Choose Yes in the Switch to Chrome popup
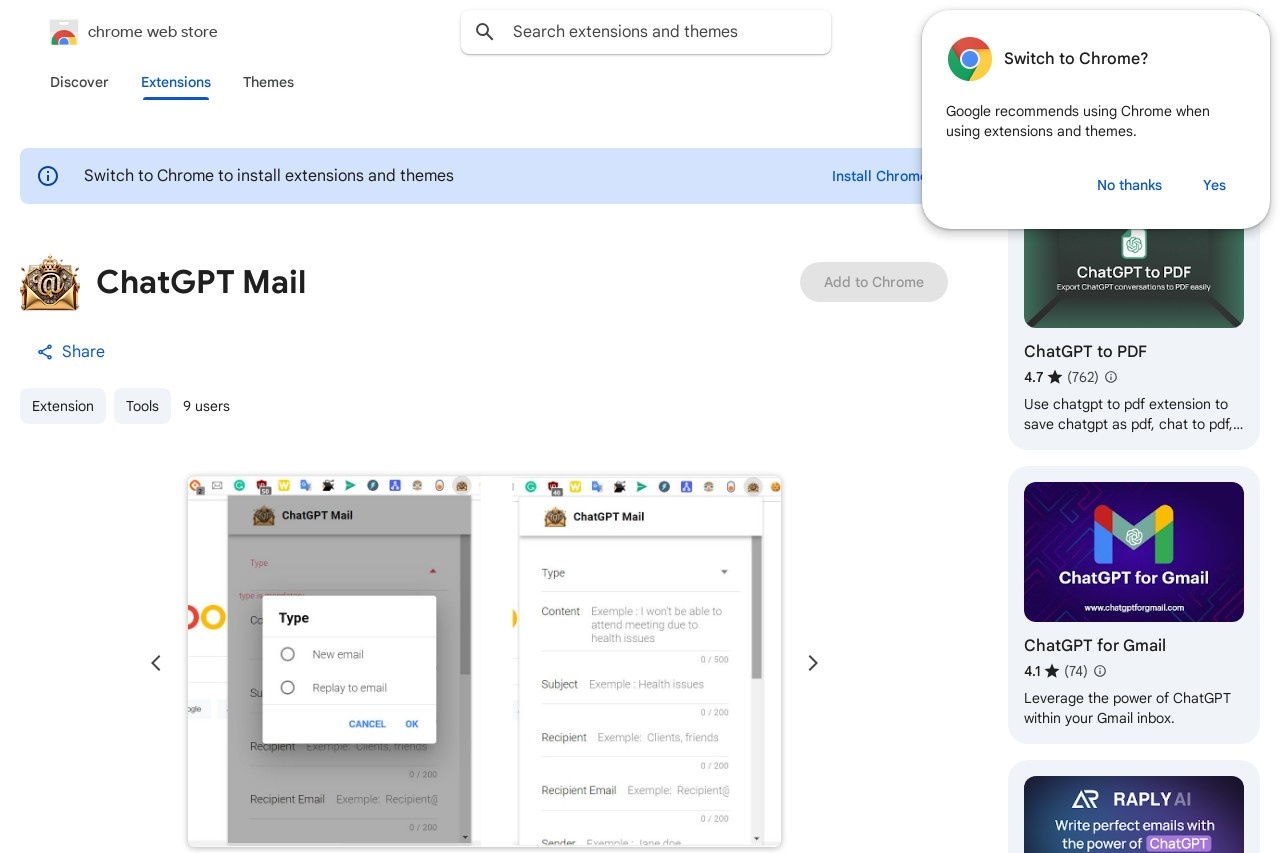1280x853 pixels. click(1214, 185)
